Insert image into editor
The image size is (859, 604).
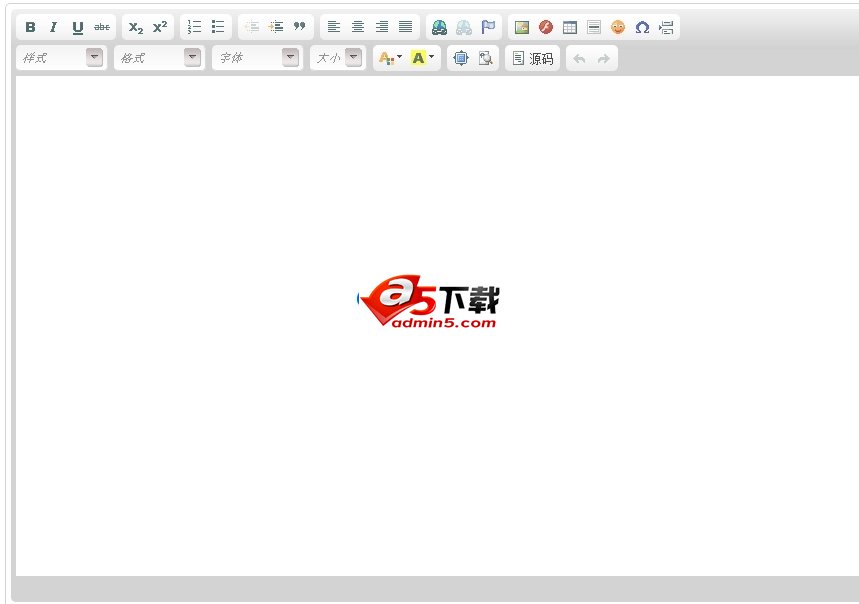pos(522,27)
